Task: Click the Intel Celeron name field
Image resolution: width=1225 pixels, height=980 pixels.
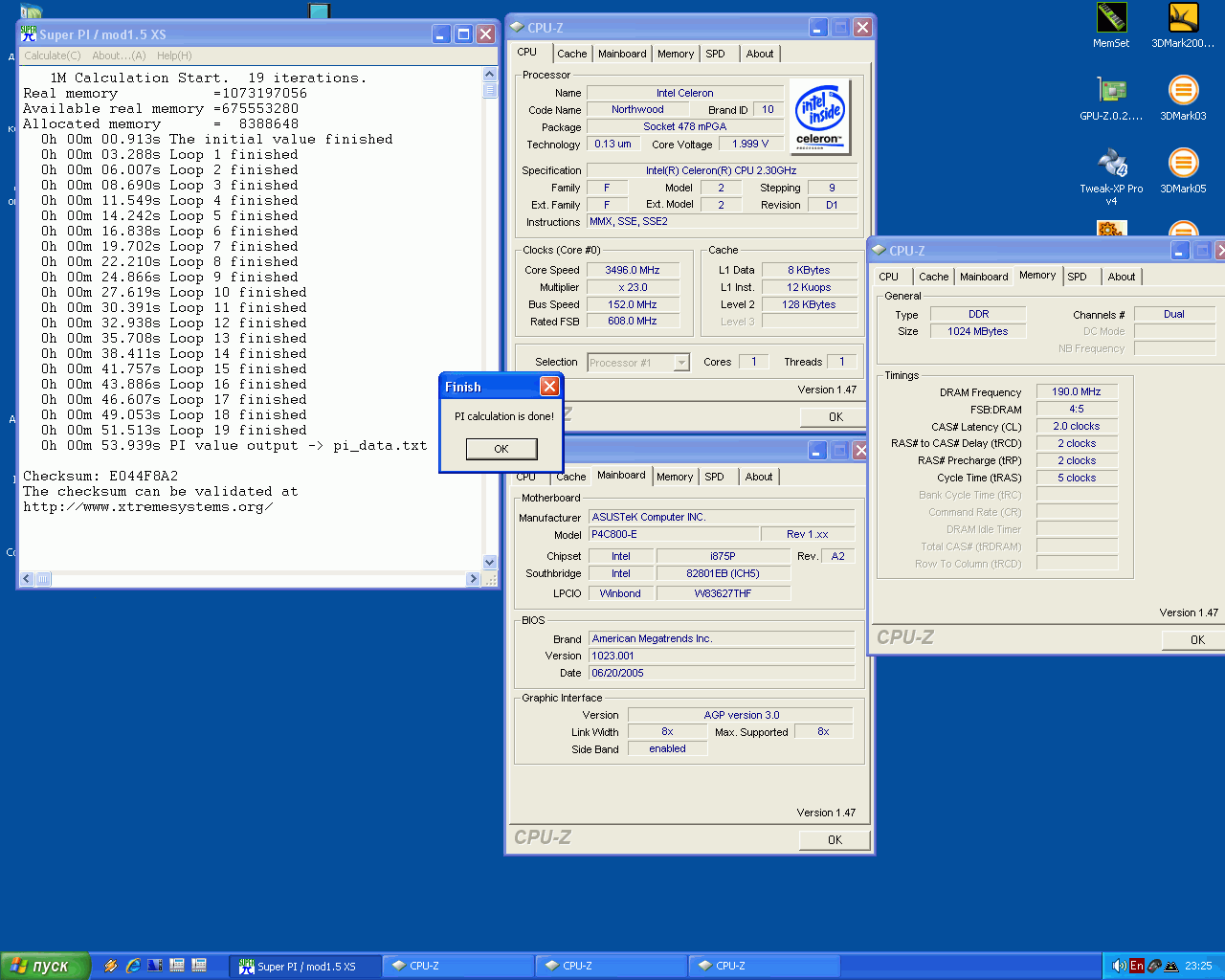Action: (684, 93)
